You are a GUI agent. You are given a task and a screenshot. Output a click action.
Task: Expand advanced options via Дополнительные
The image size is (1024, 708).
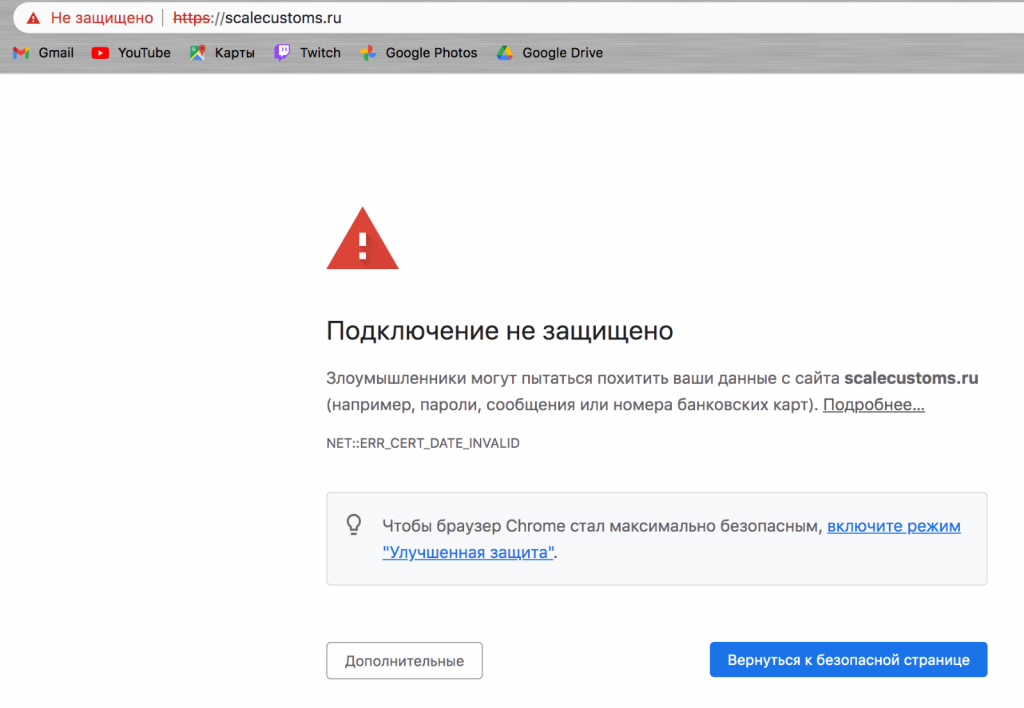[x=404, y=660]
